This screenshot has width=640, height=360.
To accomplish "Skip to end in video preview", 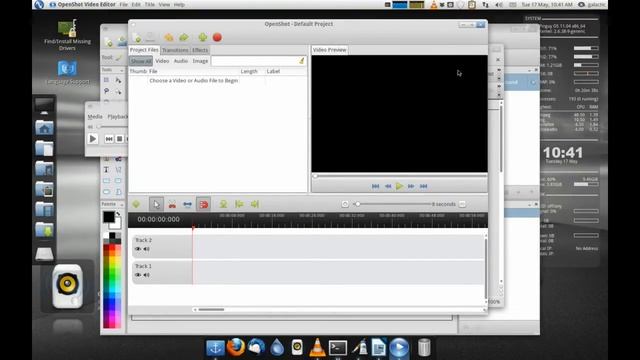I will (423, 186).
